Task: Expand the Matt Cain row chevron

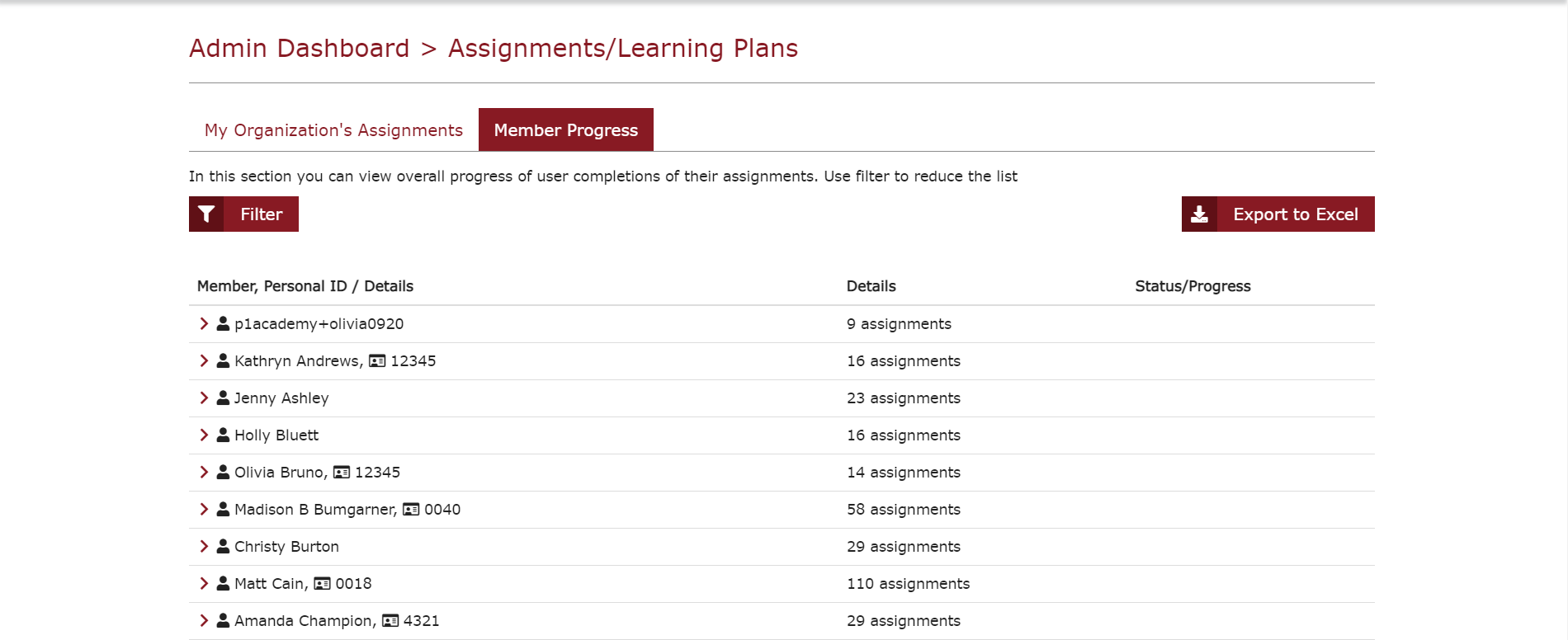Action: 204,583
